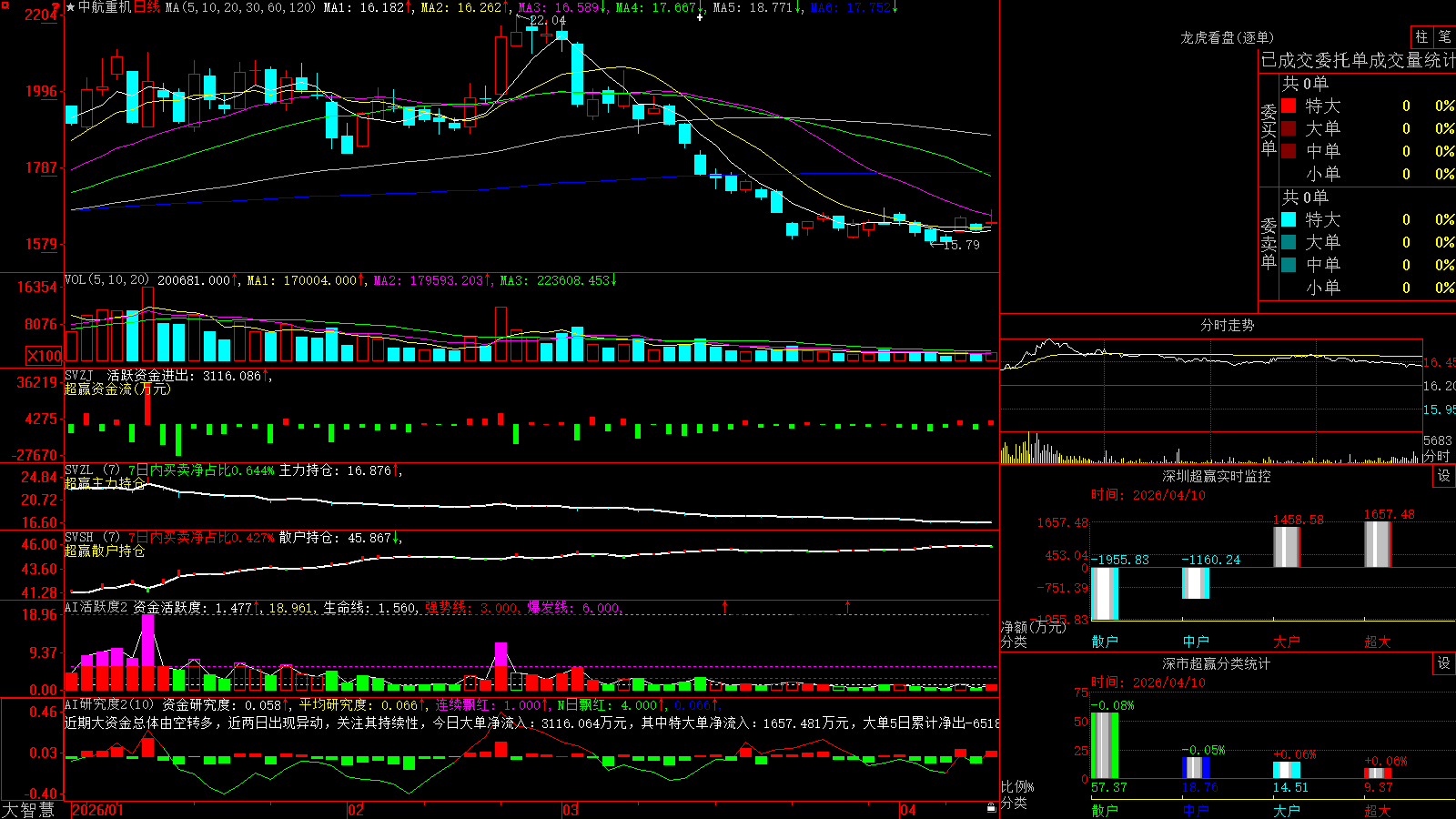Click the MA(5,10,20,30,60,120) indicator parameters

tap(240, 7)
